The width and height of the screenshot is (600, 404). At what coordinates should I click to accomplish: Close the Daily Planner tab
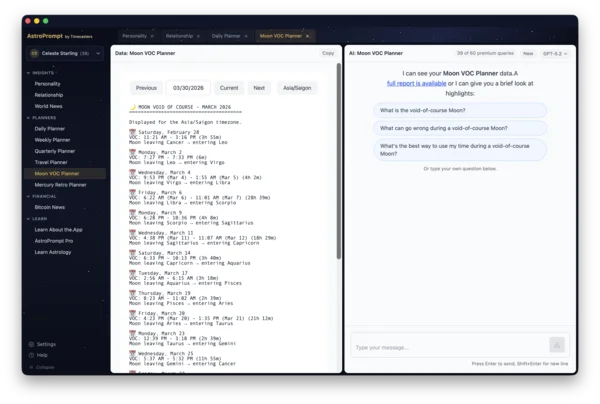(246, 36)
